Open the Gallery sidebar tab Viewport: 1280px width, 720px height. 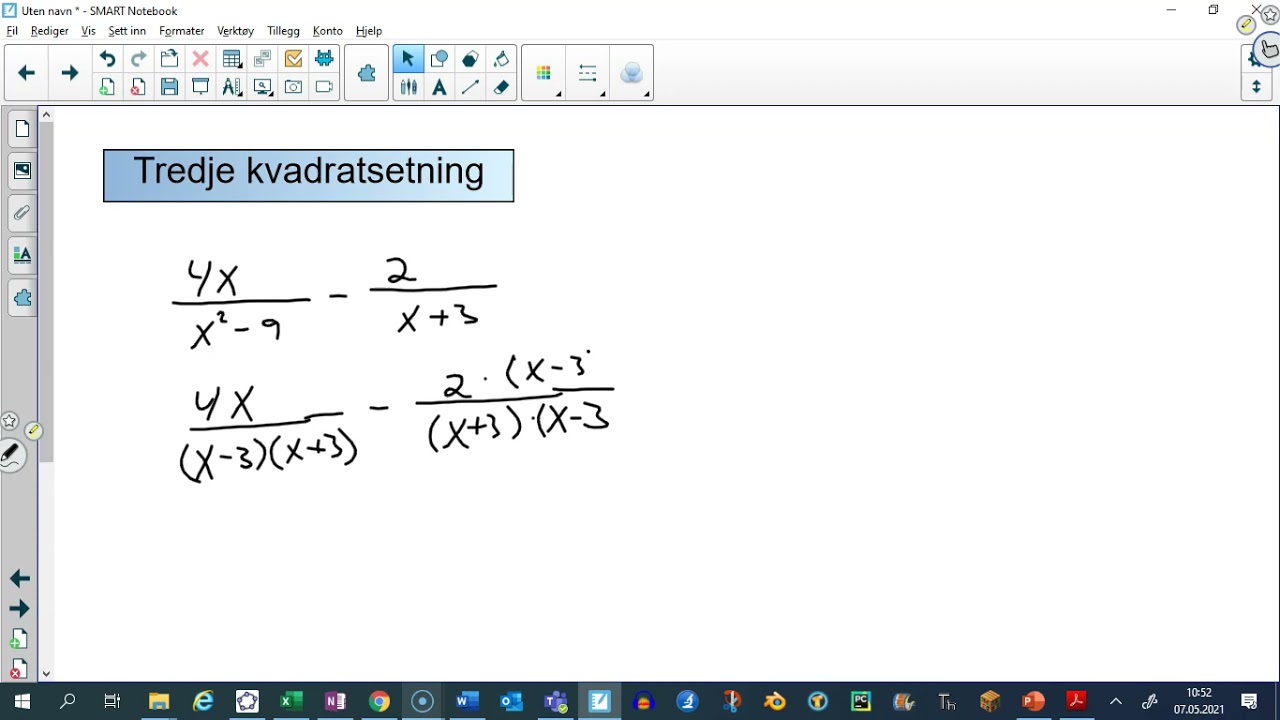click(x=22, y=171)
